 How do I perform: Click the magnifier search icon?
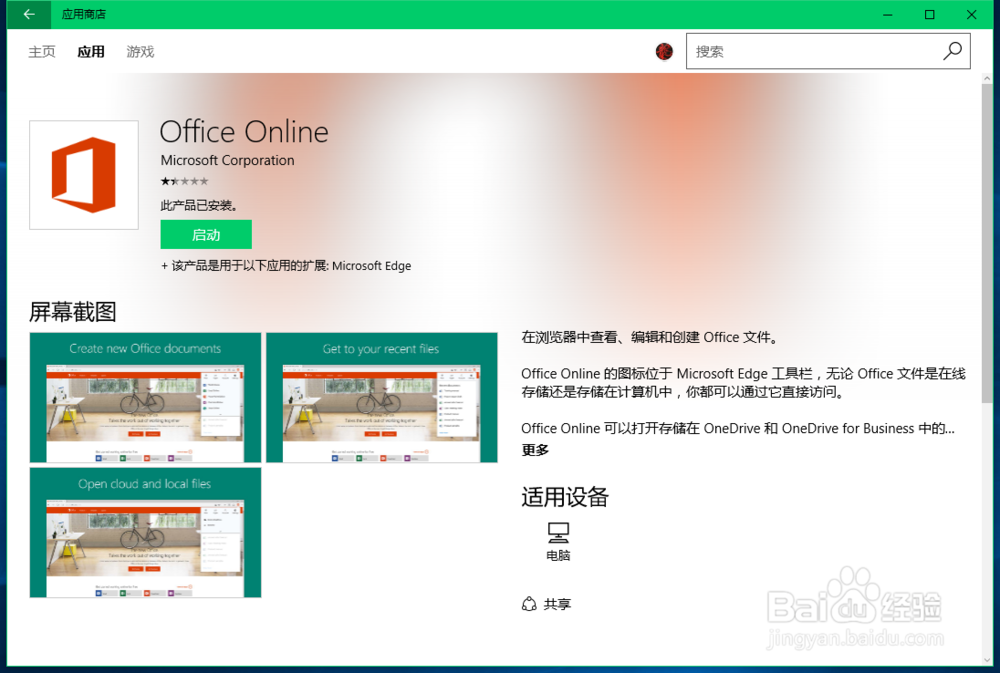tap(952, 51)
